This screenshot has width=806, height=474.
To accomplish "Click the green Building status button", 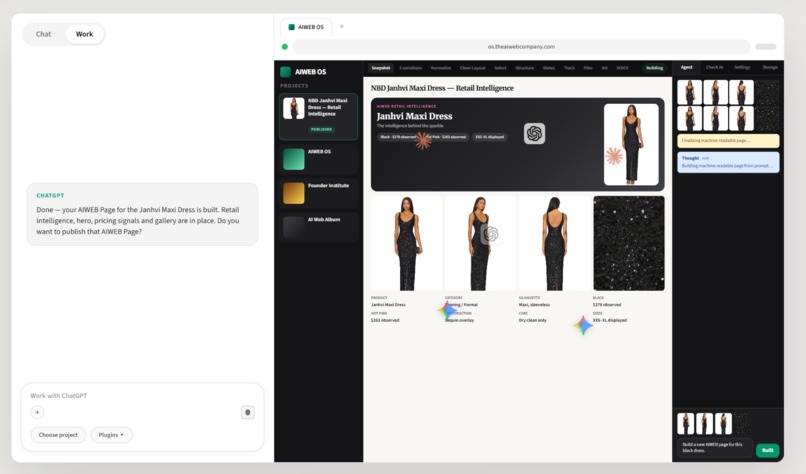I will (654, 68).
